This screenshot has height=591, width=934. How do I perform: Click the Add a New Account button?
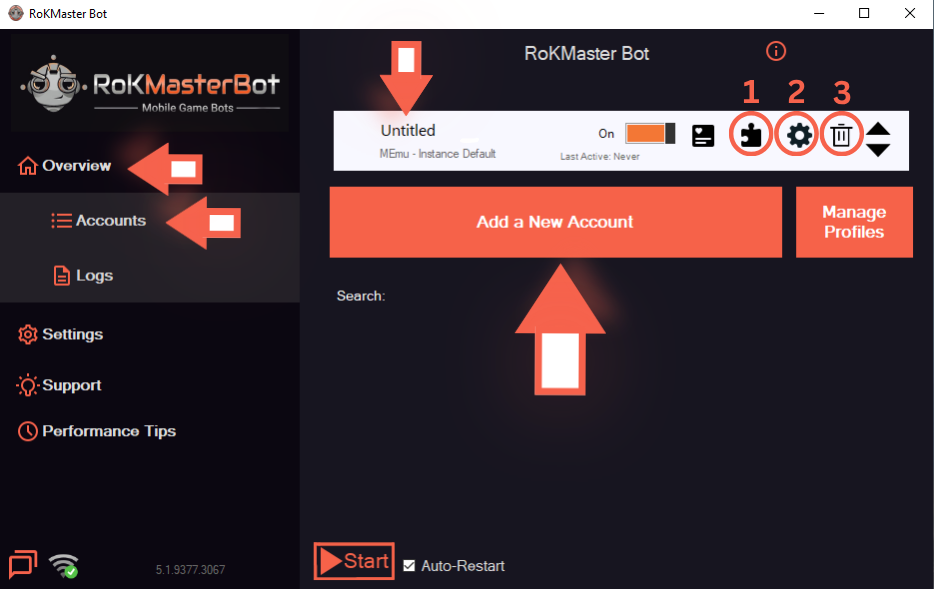tap(555, 222)
